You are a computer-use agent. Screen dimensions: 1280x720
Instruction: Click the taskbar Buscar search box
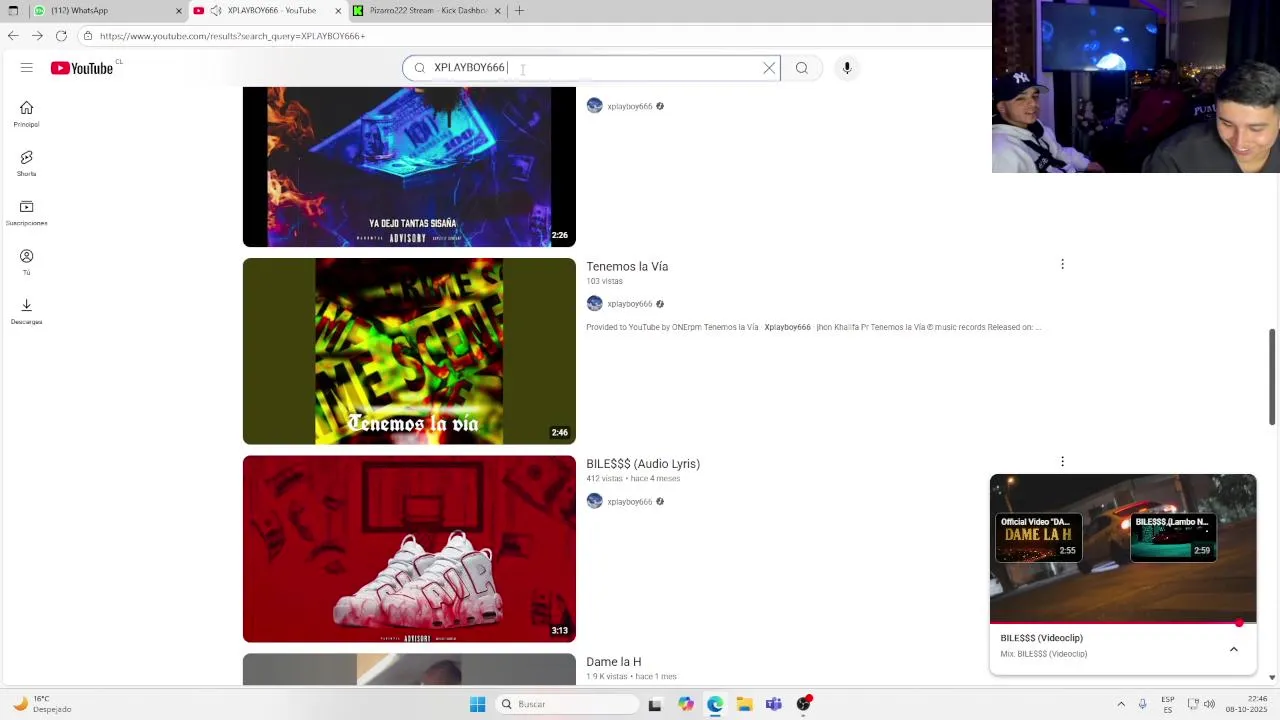click(x=568, y=704)
